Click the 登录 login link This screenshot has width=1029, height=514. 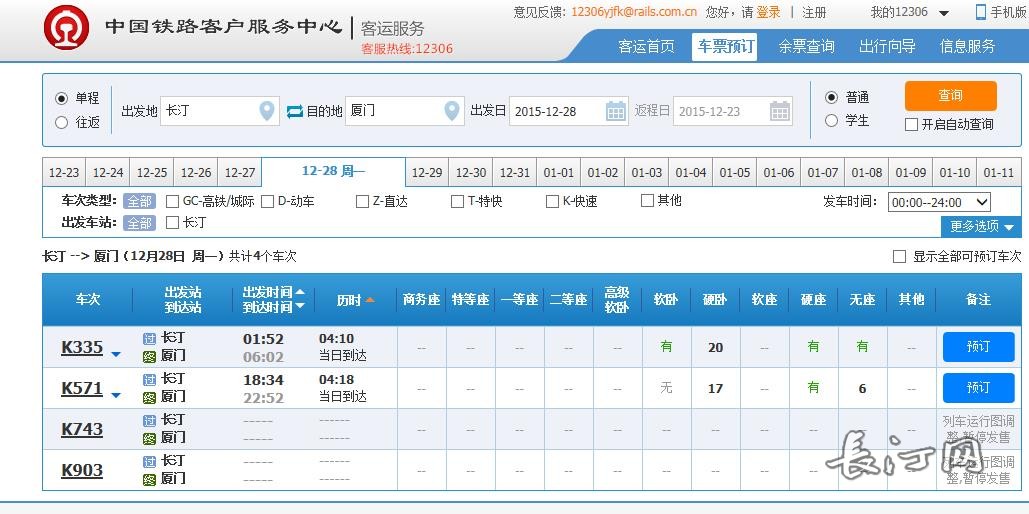point(768,12)
